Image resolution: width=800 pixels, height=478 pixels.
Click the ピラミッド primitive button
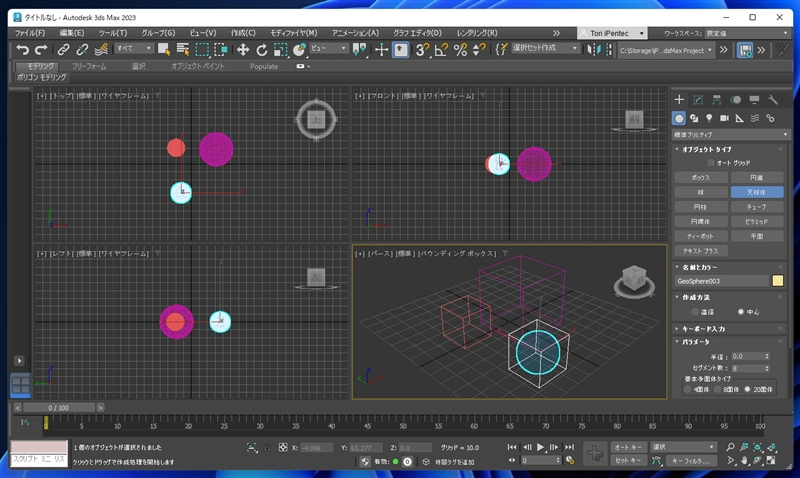click(757, 221)
